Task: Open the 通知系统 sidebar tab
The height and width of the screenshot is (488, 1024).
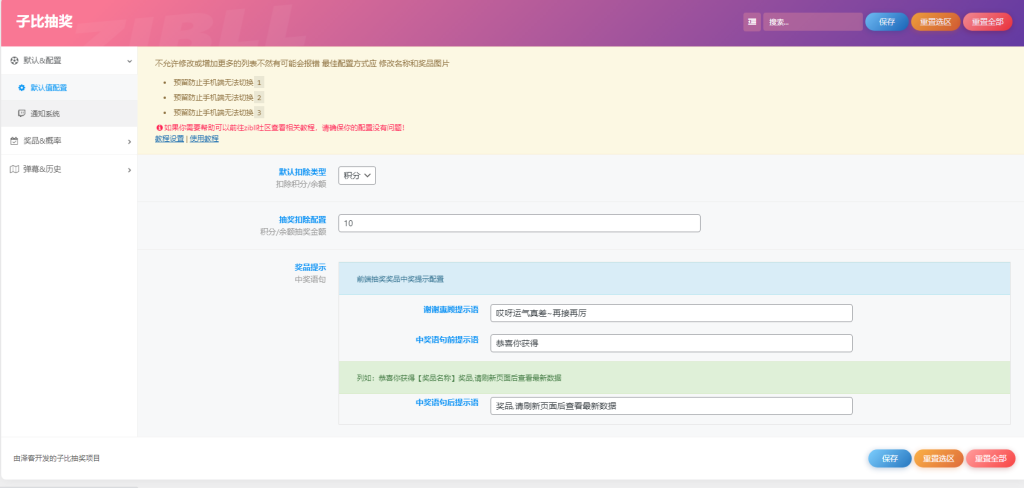Action: pos(45,114)
